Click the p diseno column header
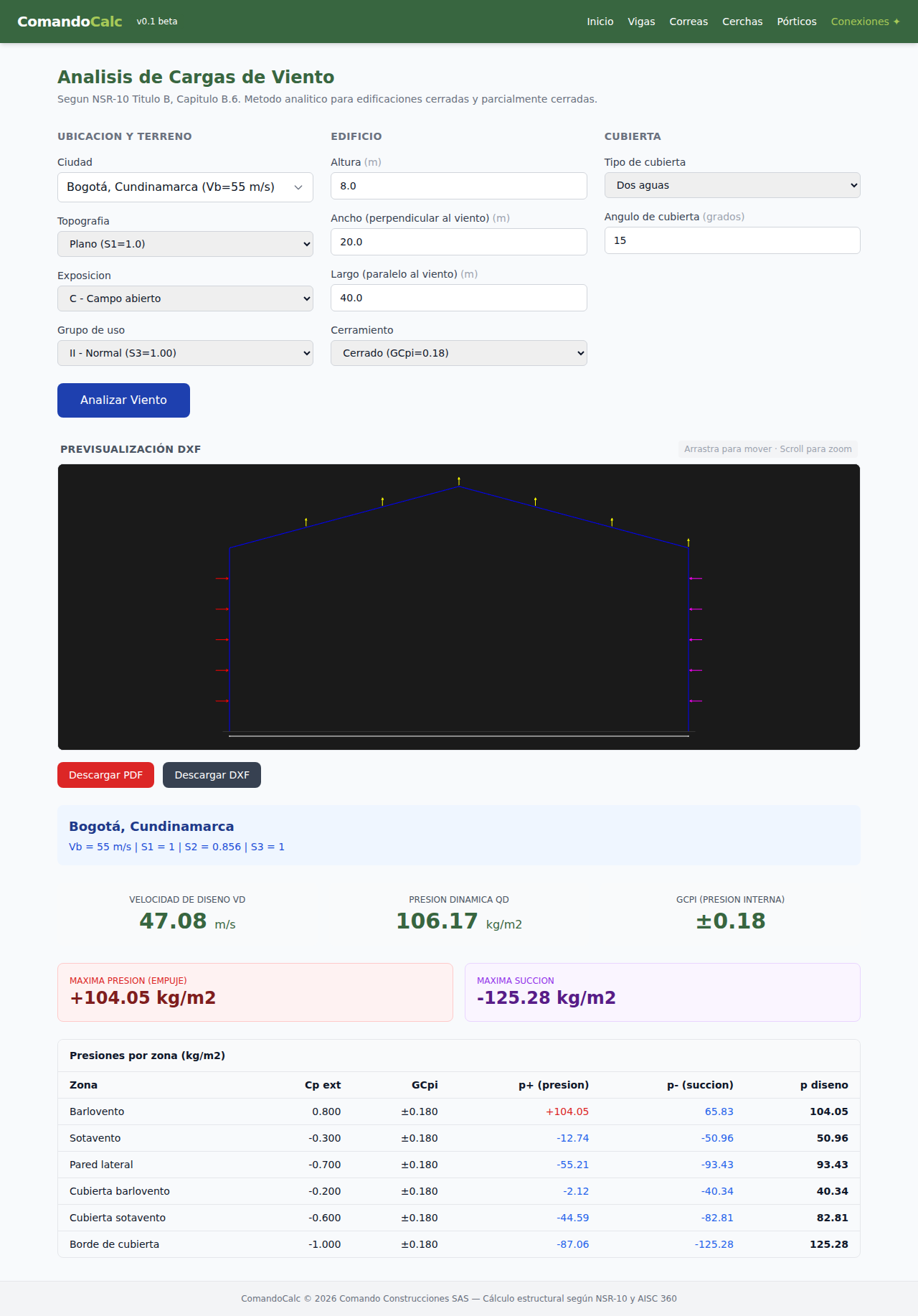The image size is (918, 1316). pos(824,1085)
